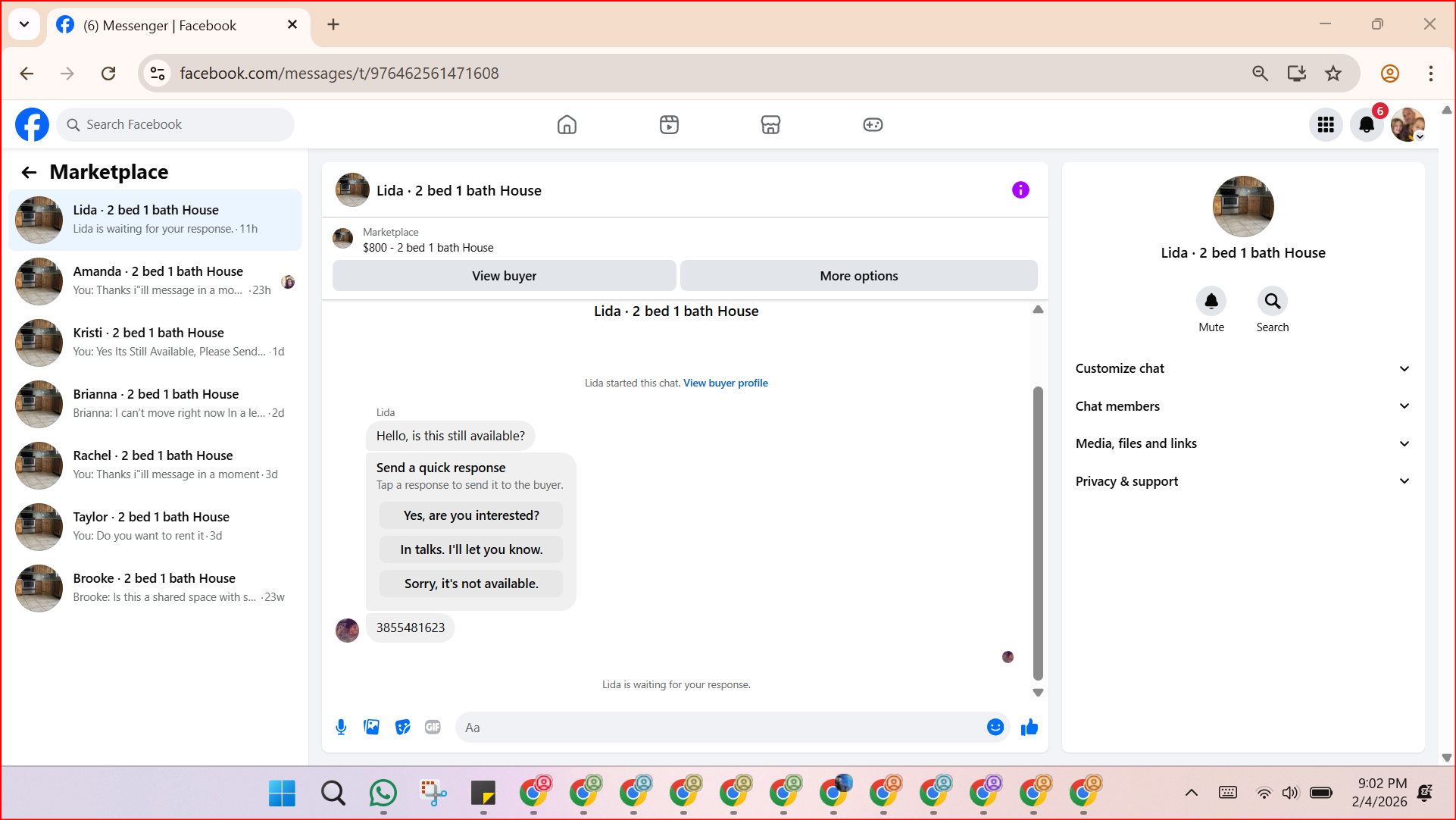Attach a photo using the image icon
Screen dimensions: 1456x820
pos(372,728)
